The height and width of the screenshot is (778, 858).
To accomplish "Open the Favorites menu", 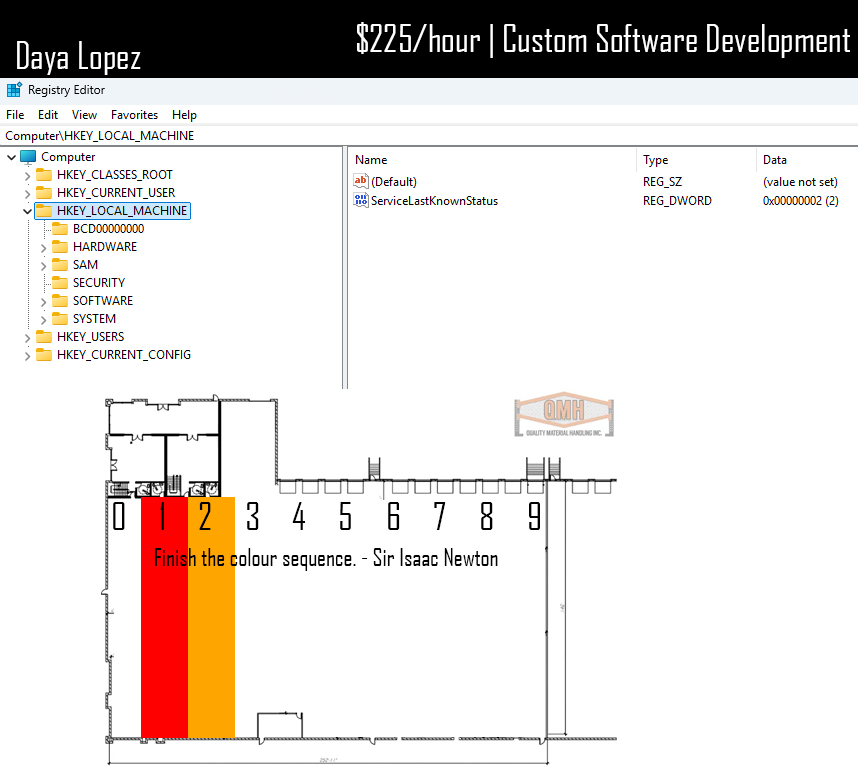I will [x=134, y=115].
